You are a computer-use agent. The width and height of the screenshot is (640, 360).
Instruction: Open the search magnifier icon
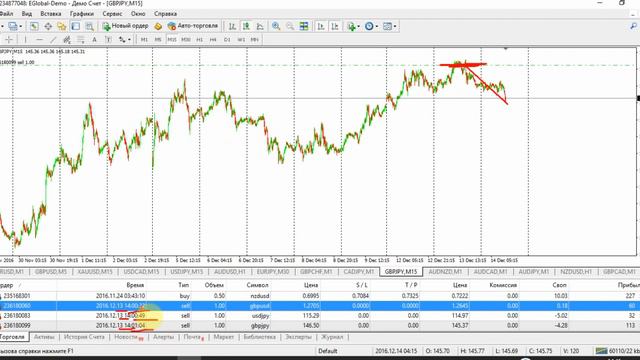pos(634,26)
